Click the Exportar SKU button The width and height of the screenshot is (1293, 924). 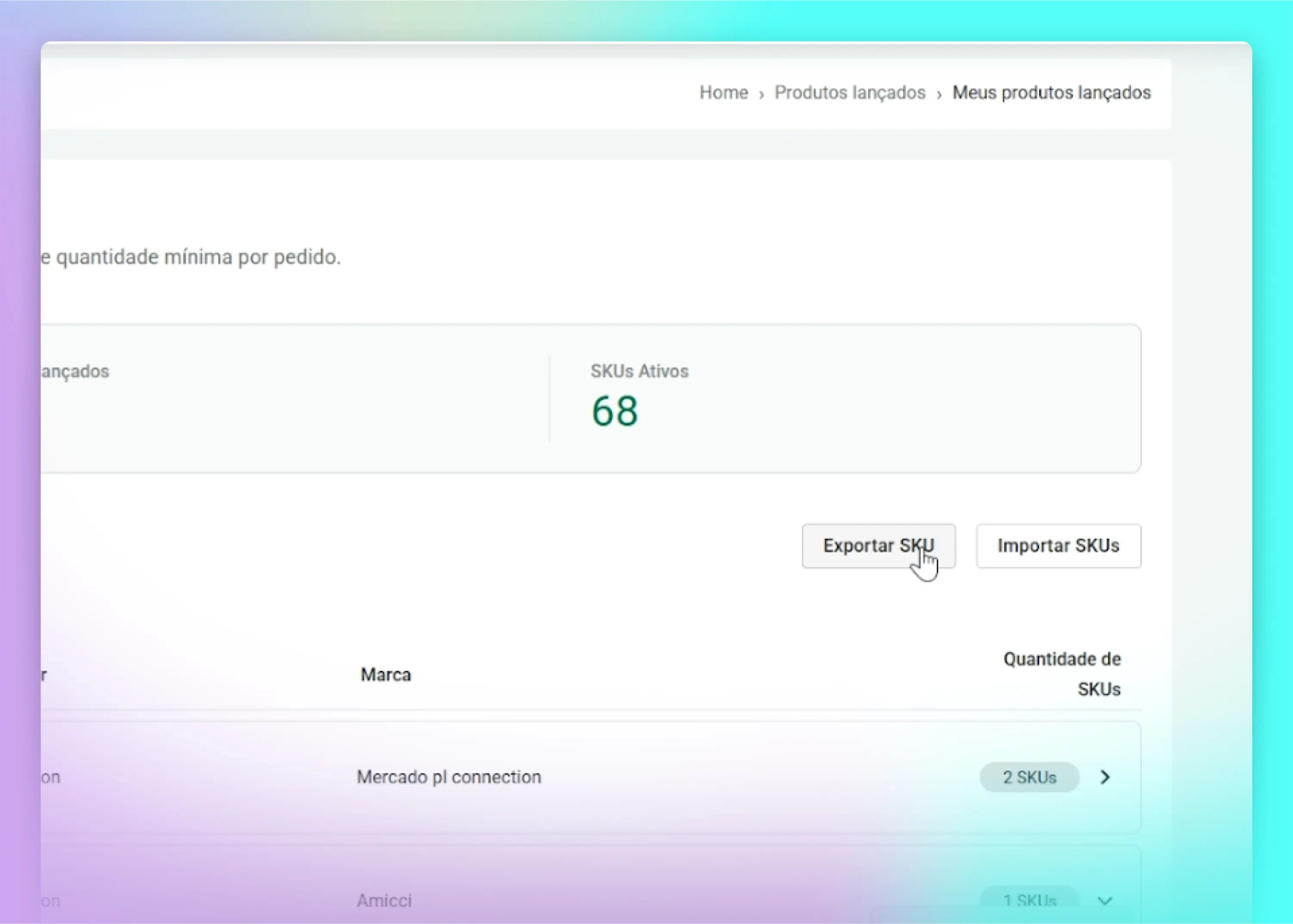pos(878,546)
